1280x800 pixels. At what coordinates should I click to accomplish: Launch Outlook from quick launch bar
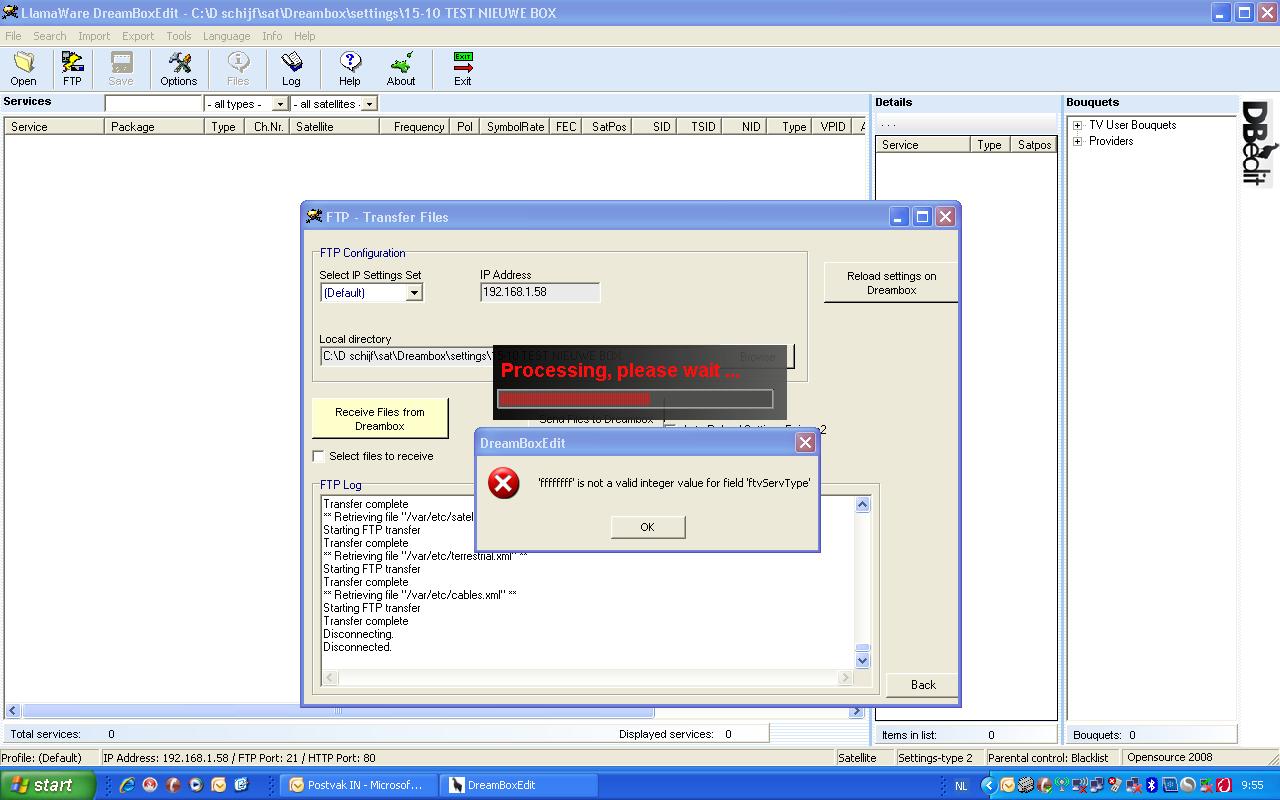click(218, 785)
